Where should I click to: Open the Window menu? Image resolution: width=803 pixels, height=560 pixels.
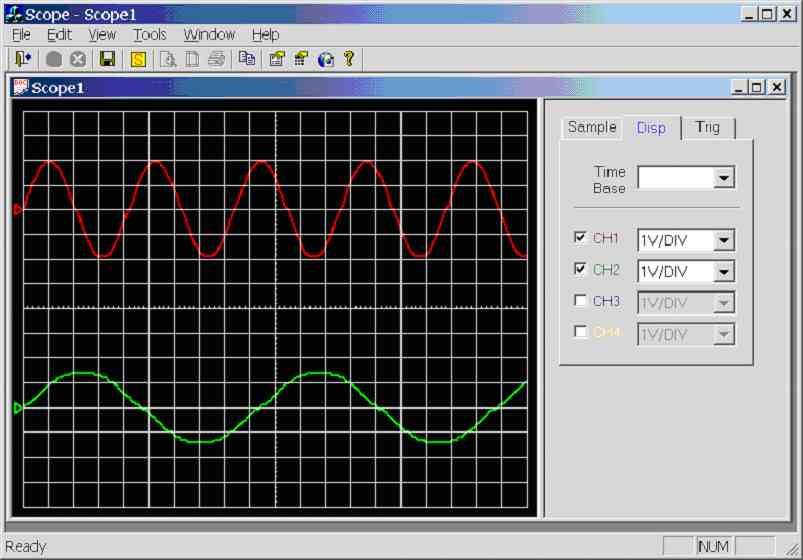pos(209,34)
